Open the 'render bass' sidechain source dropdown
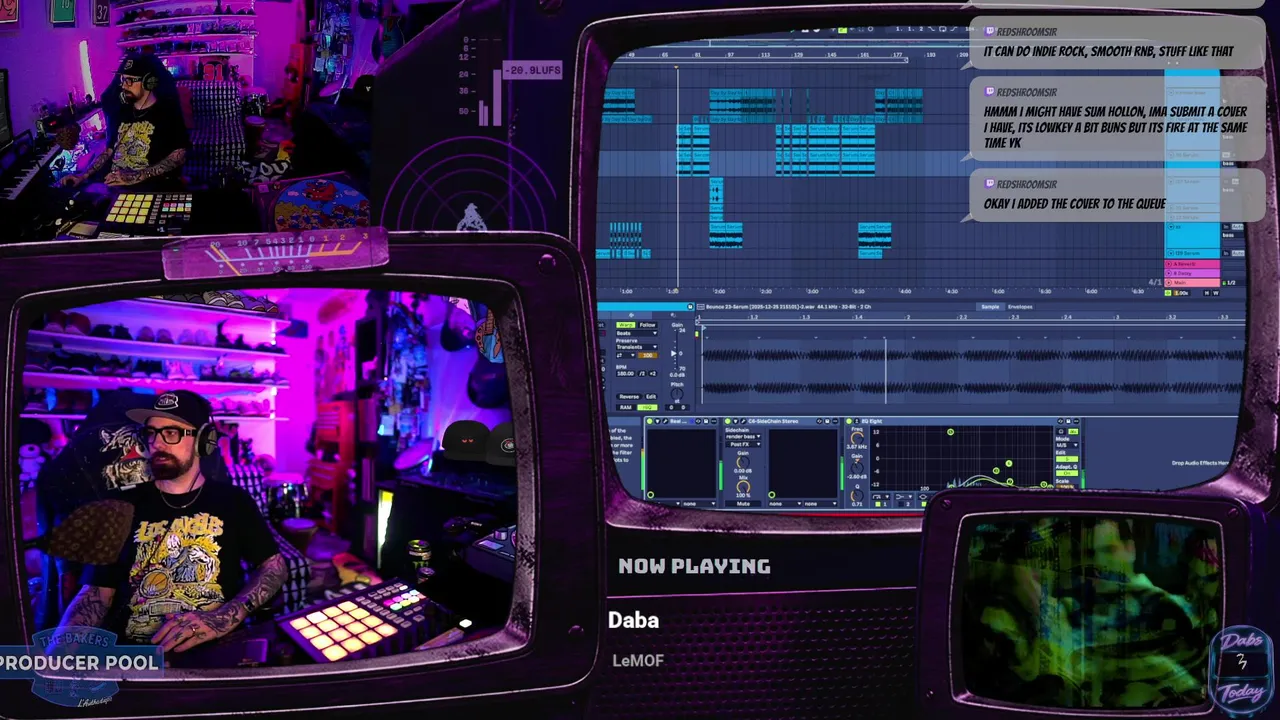 [743, 436]
